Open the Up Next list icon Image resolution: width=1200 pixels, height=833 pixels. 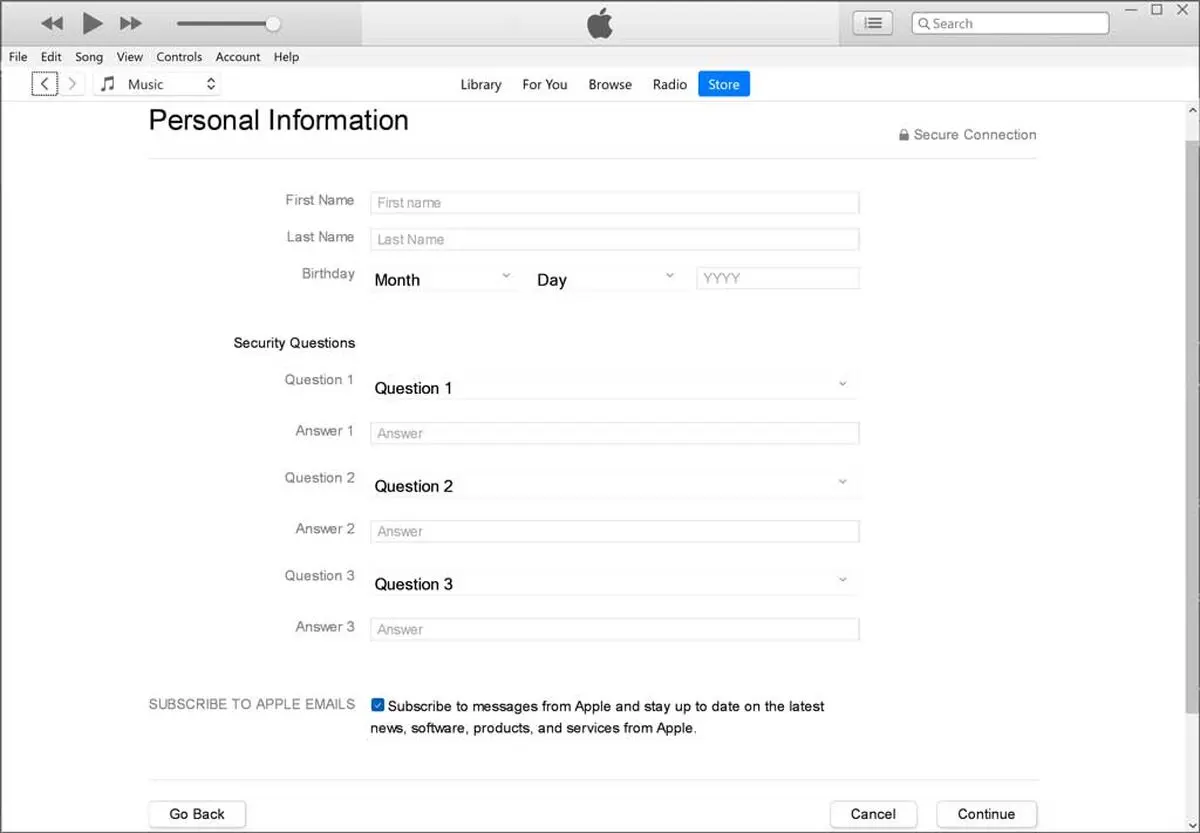pyautogui.click(x=872, y=23)
